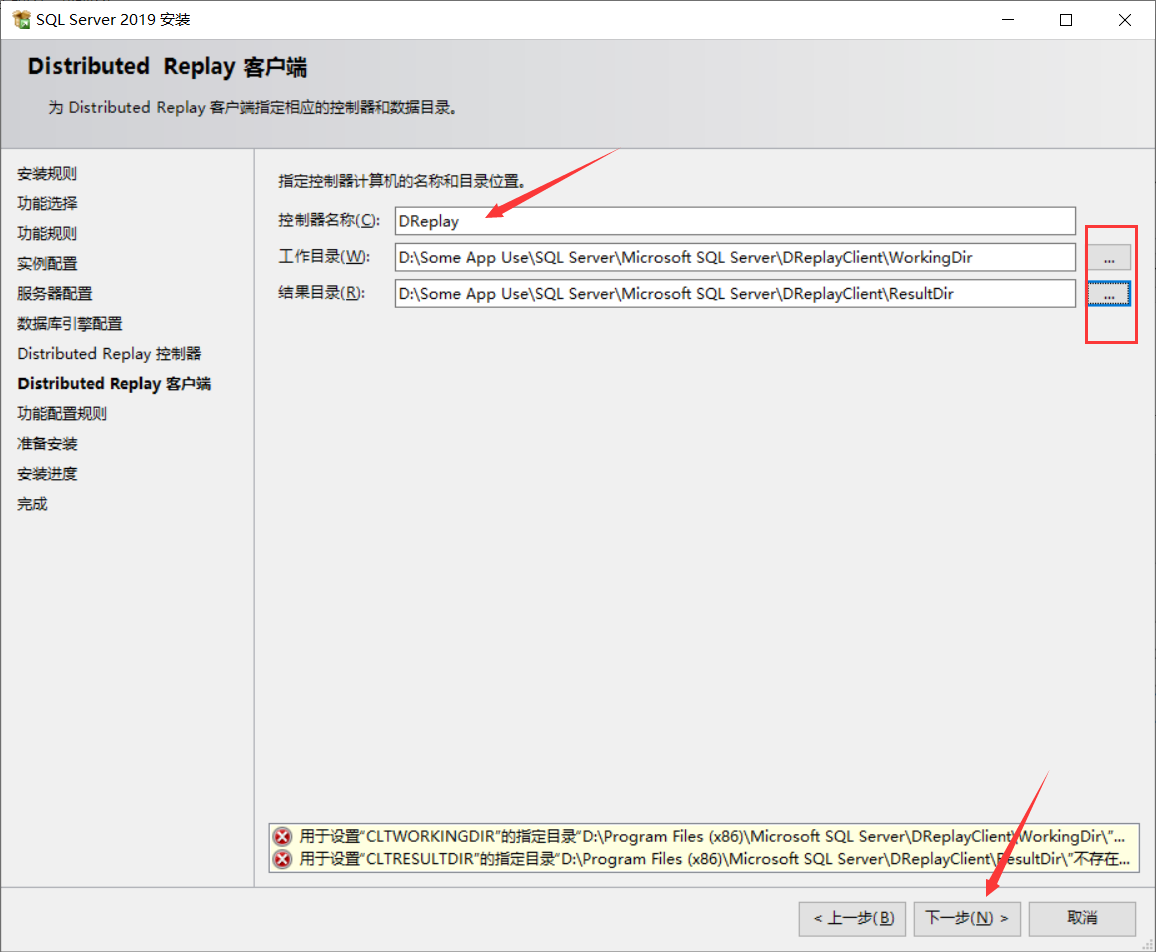Click the Distributed Replay 客户端 page heading
This screenshot has width=1156, height=952.
click(x=167, y=67)
